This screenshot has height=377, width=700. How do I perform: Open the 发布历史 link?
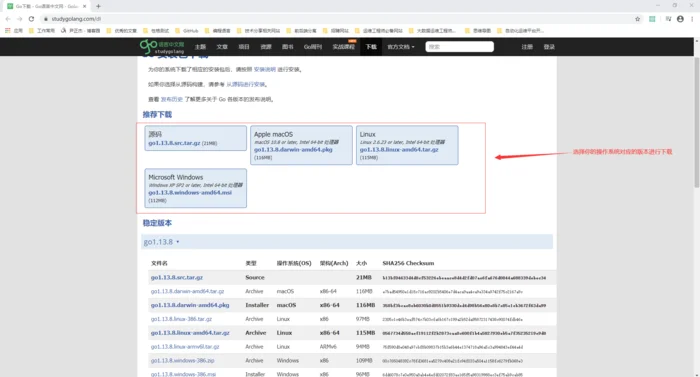(x=172, y=99)
